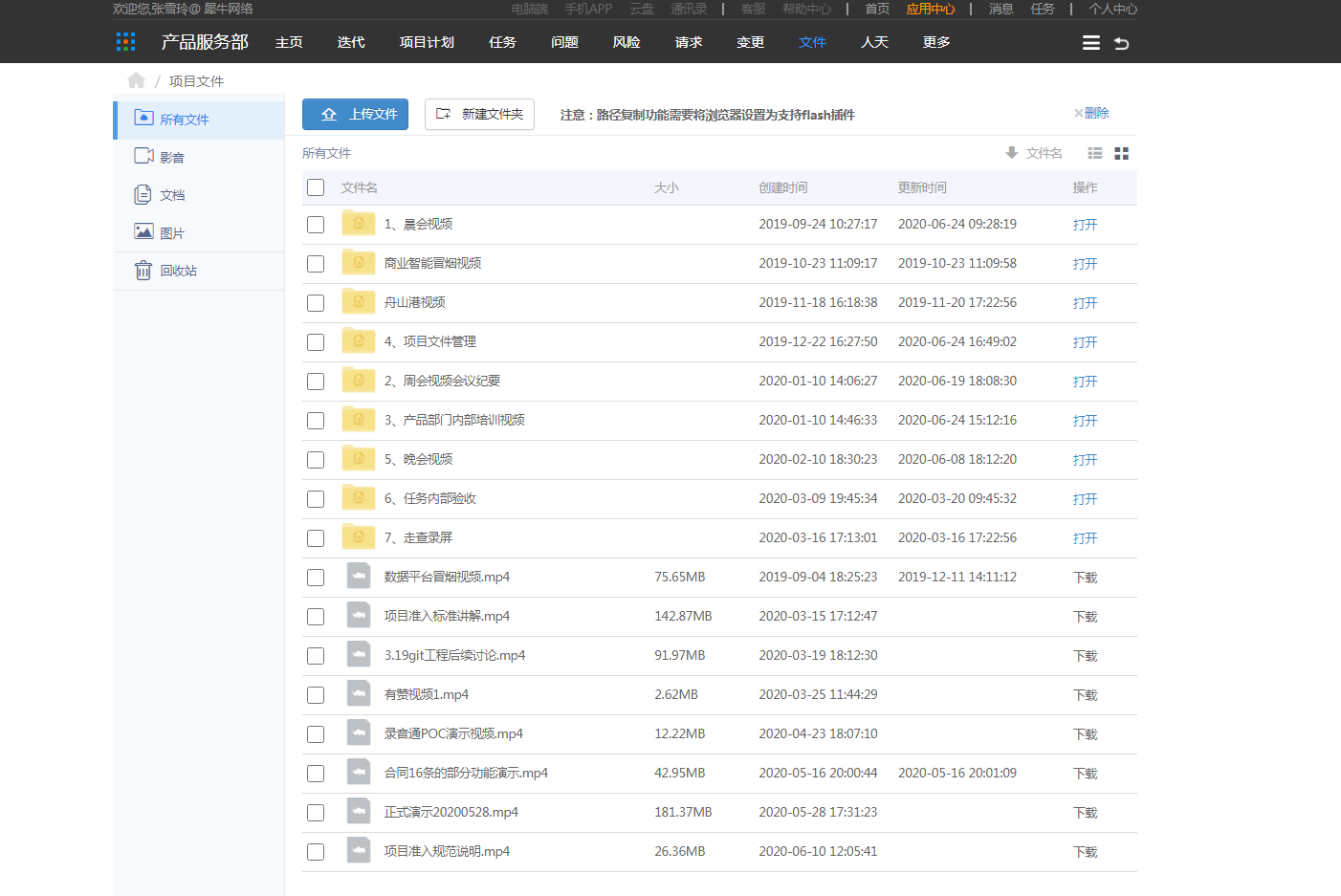Click file icon of 项目准入规范说明.mp4

click(x=359, y=850)
